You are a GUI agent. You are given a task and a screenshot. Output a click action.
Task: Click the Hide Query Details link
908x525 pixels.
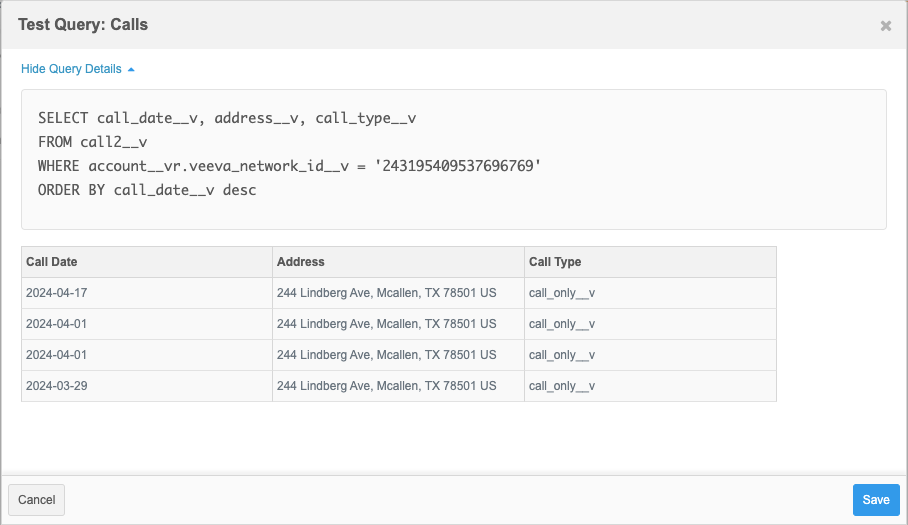click(x=71, y=69)
